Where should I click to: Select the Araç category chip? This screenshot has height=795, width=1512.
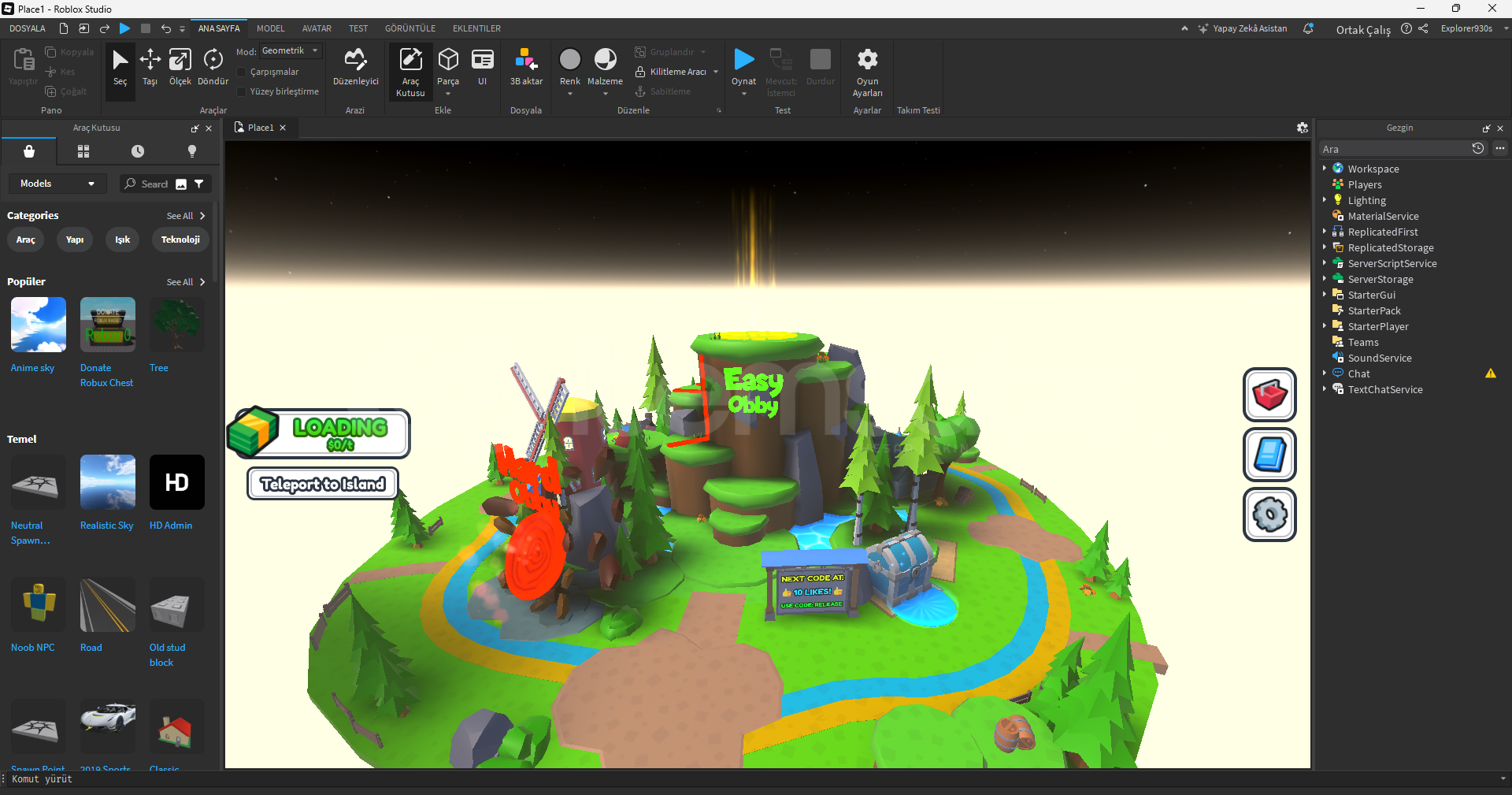coord(26,240)
